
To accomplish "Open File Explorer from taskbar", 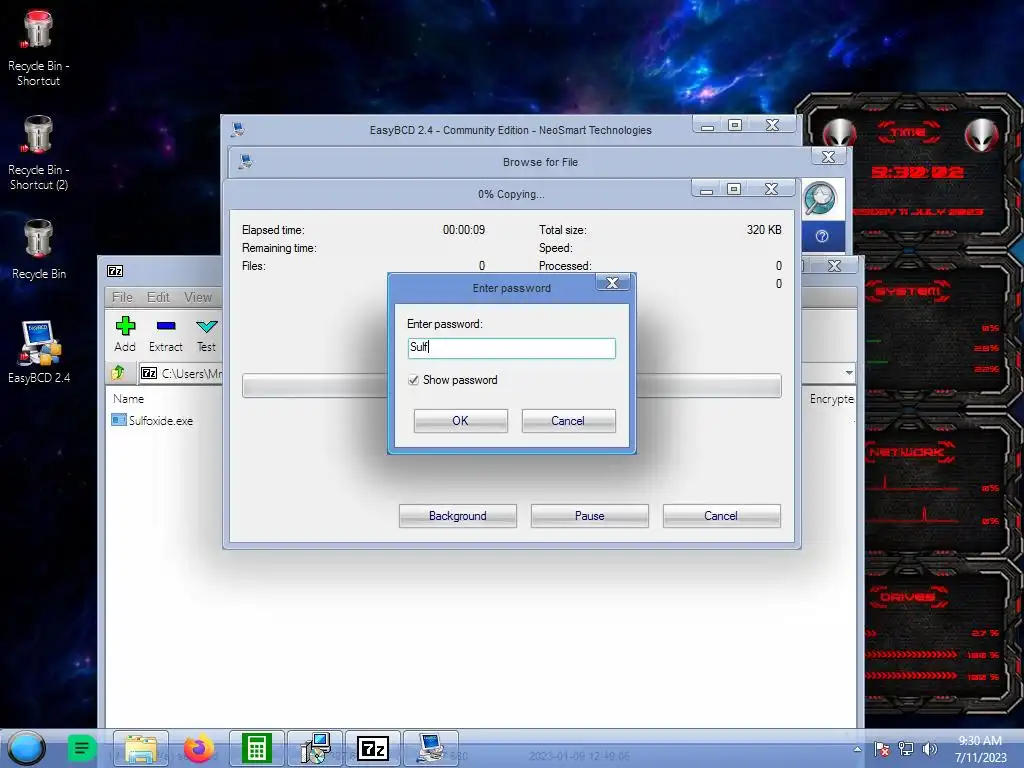I will (x=140, y=748).
